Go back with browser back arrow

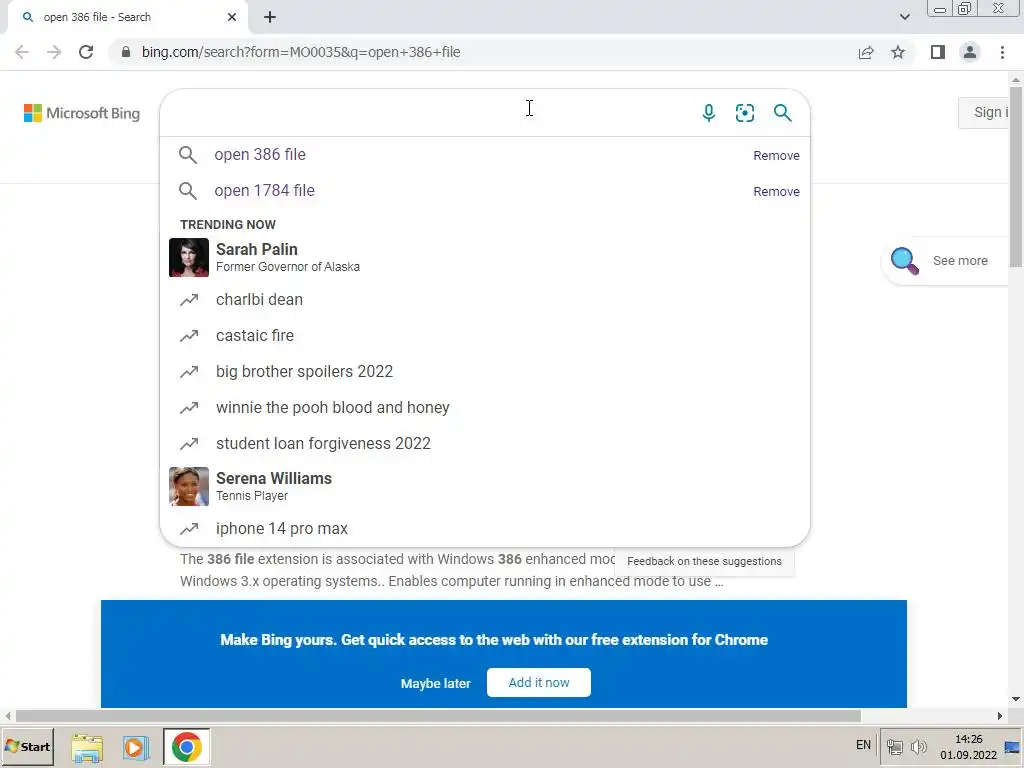(x=22, y=52)
